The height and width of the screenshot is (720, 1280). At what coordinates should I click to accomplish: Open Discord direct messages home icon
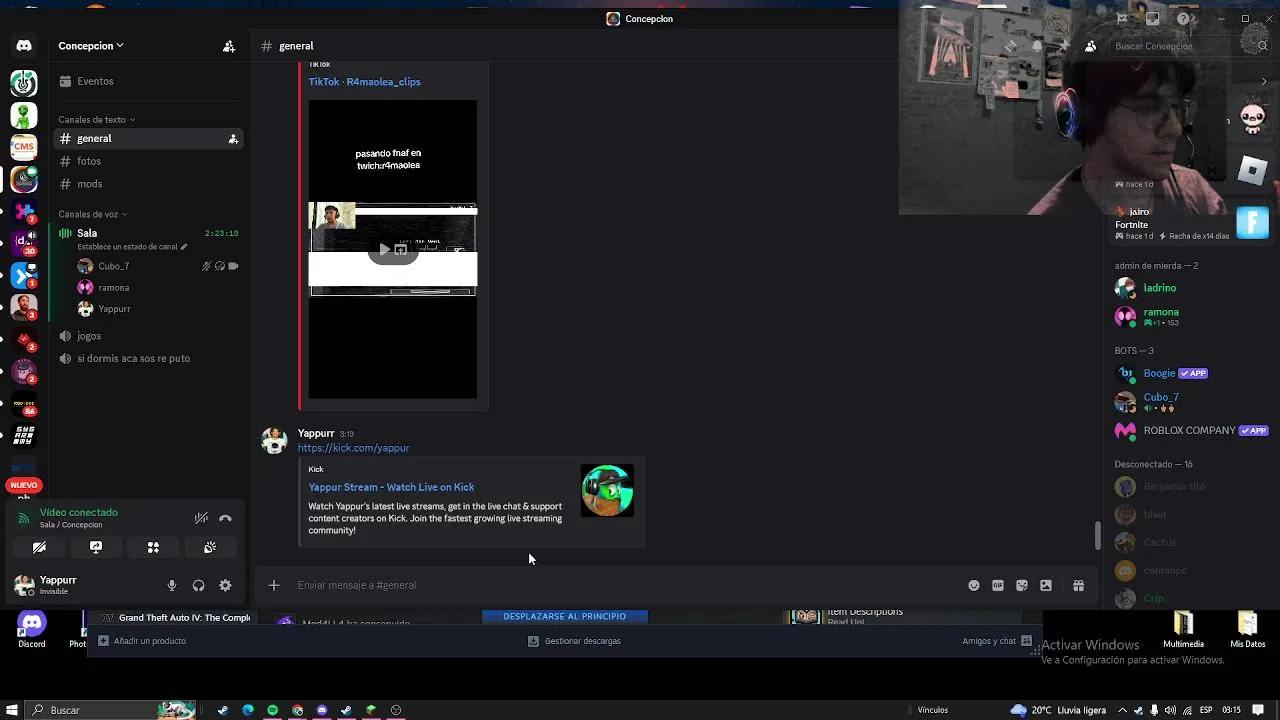tap(24, 46)
